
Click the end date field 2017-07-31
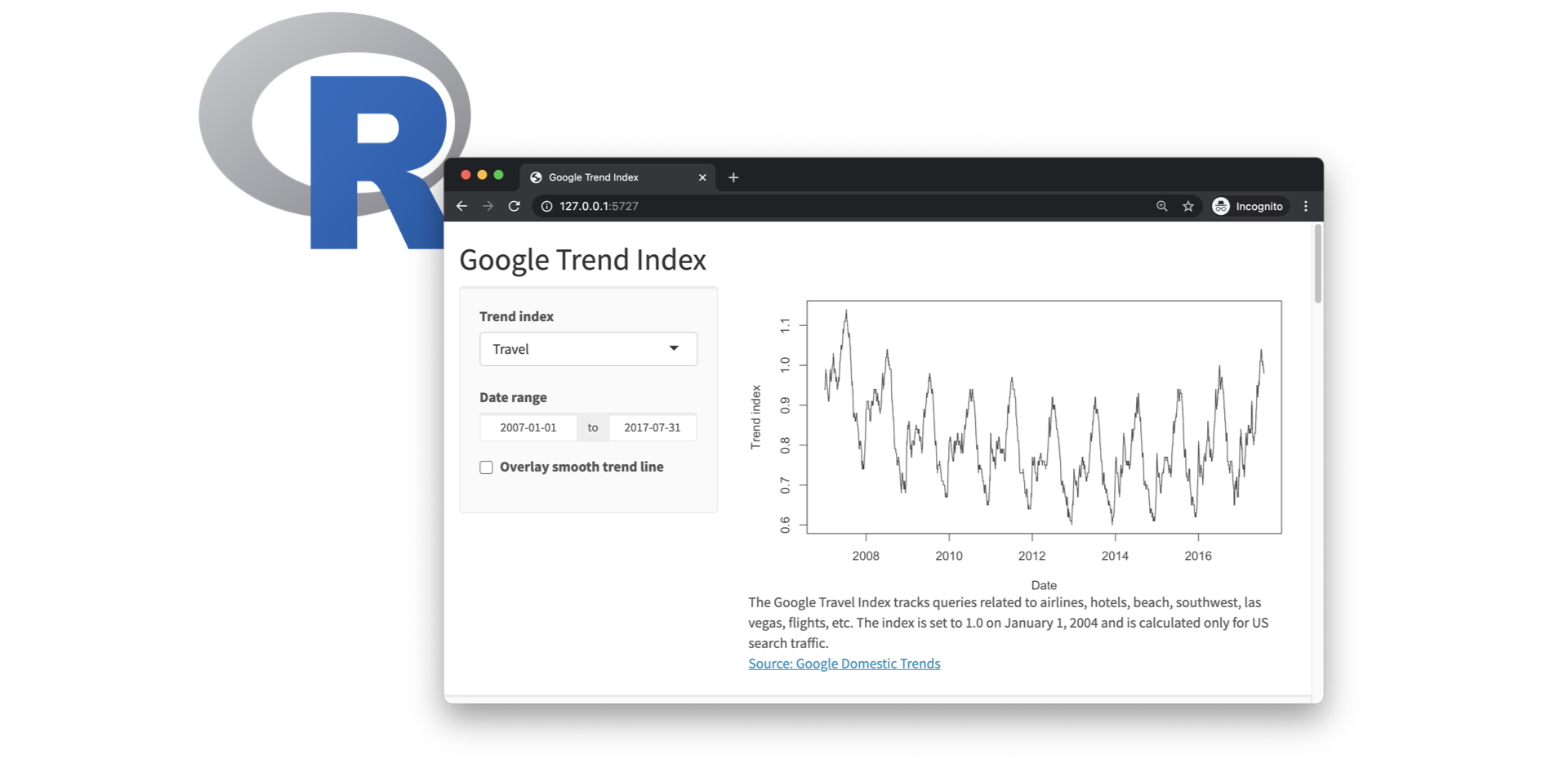coord(653,427)
